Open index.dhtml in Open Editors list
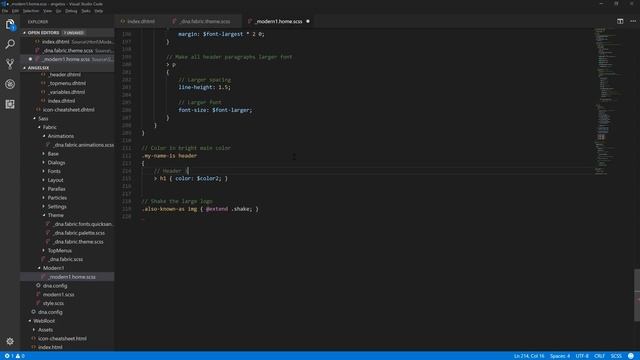Screen dimensions: 640x360 point(67,42)
